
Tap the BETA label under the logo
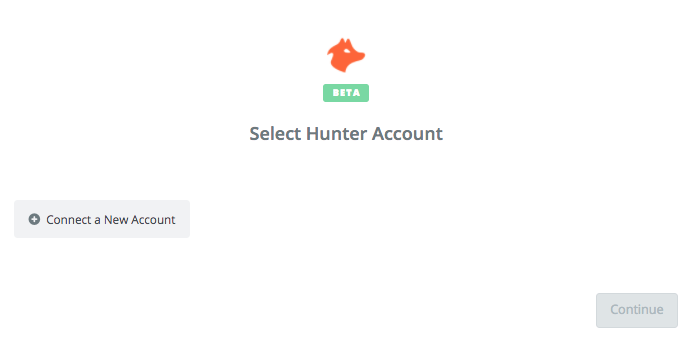coord(346,93)
